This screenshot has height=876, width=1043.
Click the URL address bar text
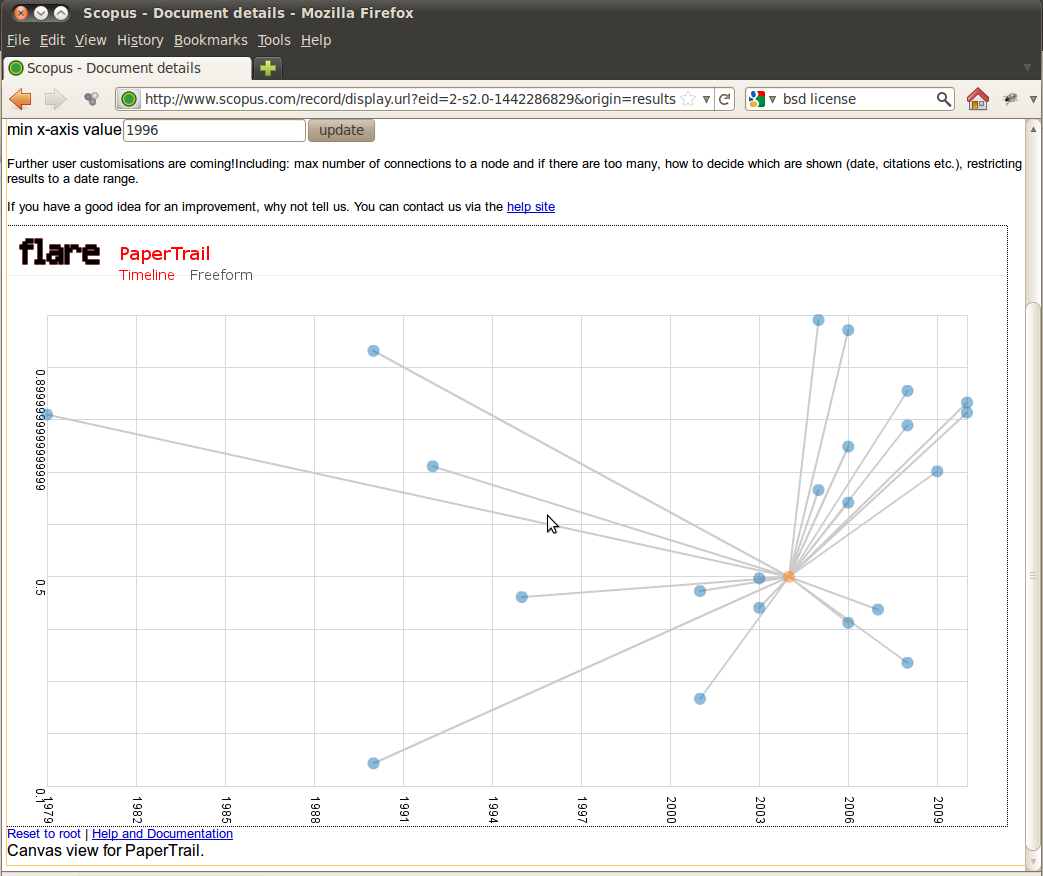[410, 99]
